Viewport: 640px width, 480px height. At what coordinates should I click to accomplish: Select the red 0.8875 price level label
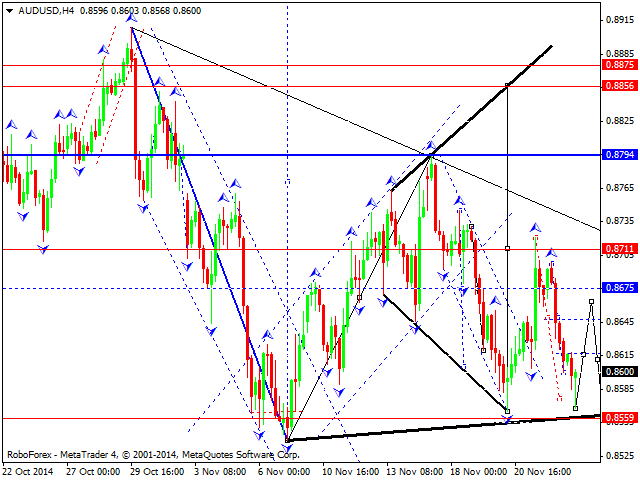pos(620,64)
